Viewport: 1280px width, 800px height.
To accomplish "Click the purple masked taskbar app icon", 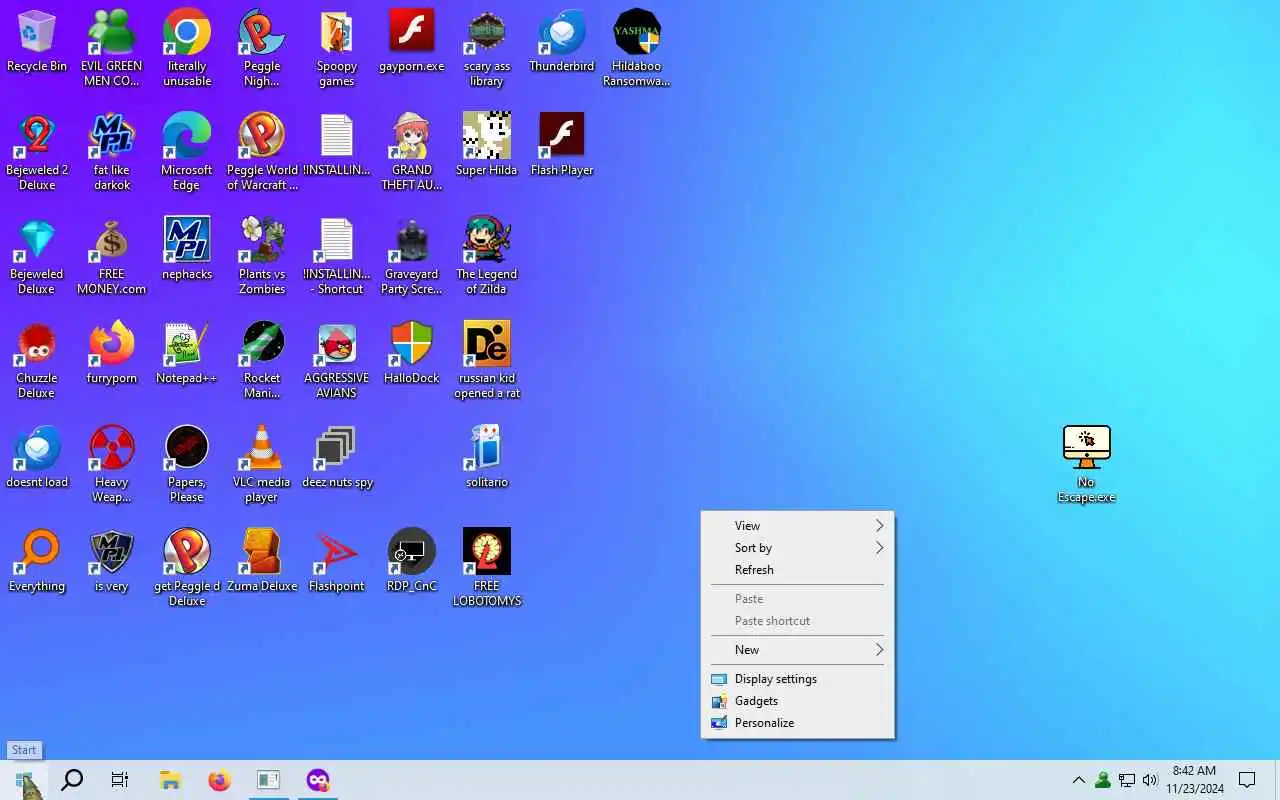I will coord(318,780).
